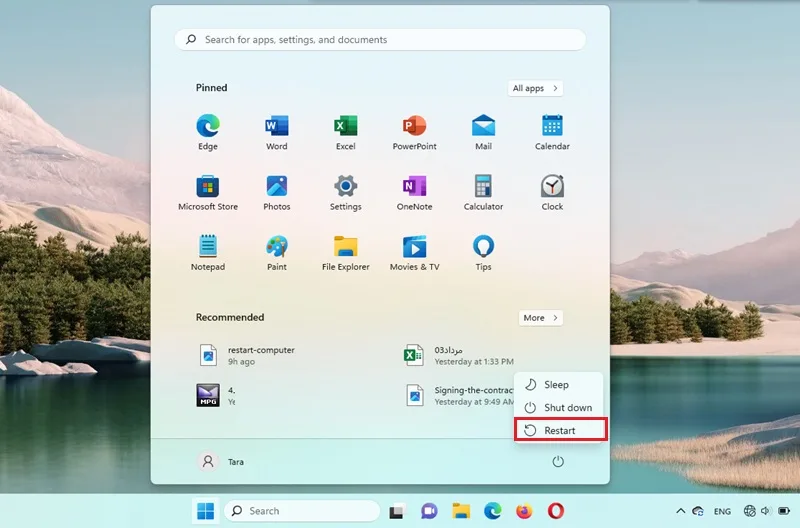Click the Tara user account button
Image resolution: width=800 pixels, height=528 pixels.
coord(222,462)
